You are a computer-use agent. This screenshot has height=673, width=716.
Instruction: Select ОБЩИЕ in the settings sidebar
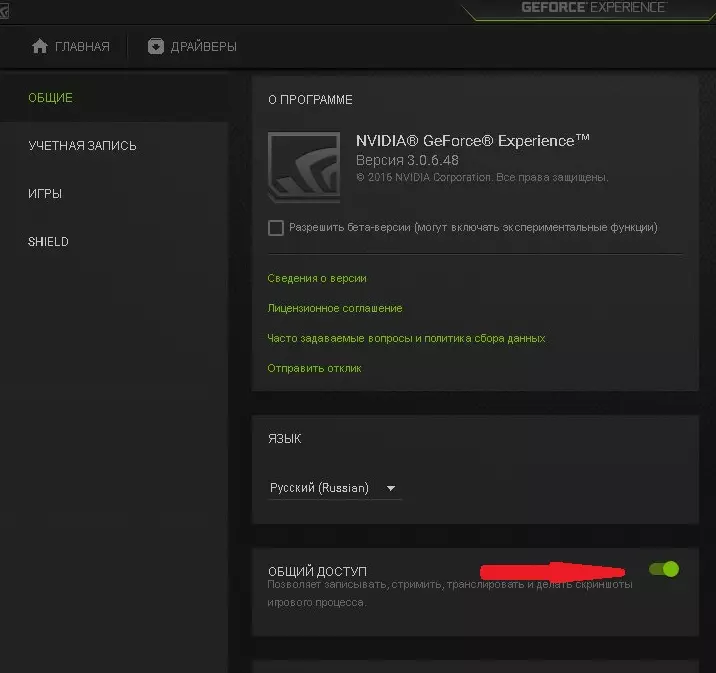pos(50,98)
